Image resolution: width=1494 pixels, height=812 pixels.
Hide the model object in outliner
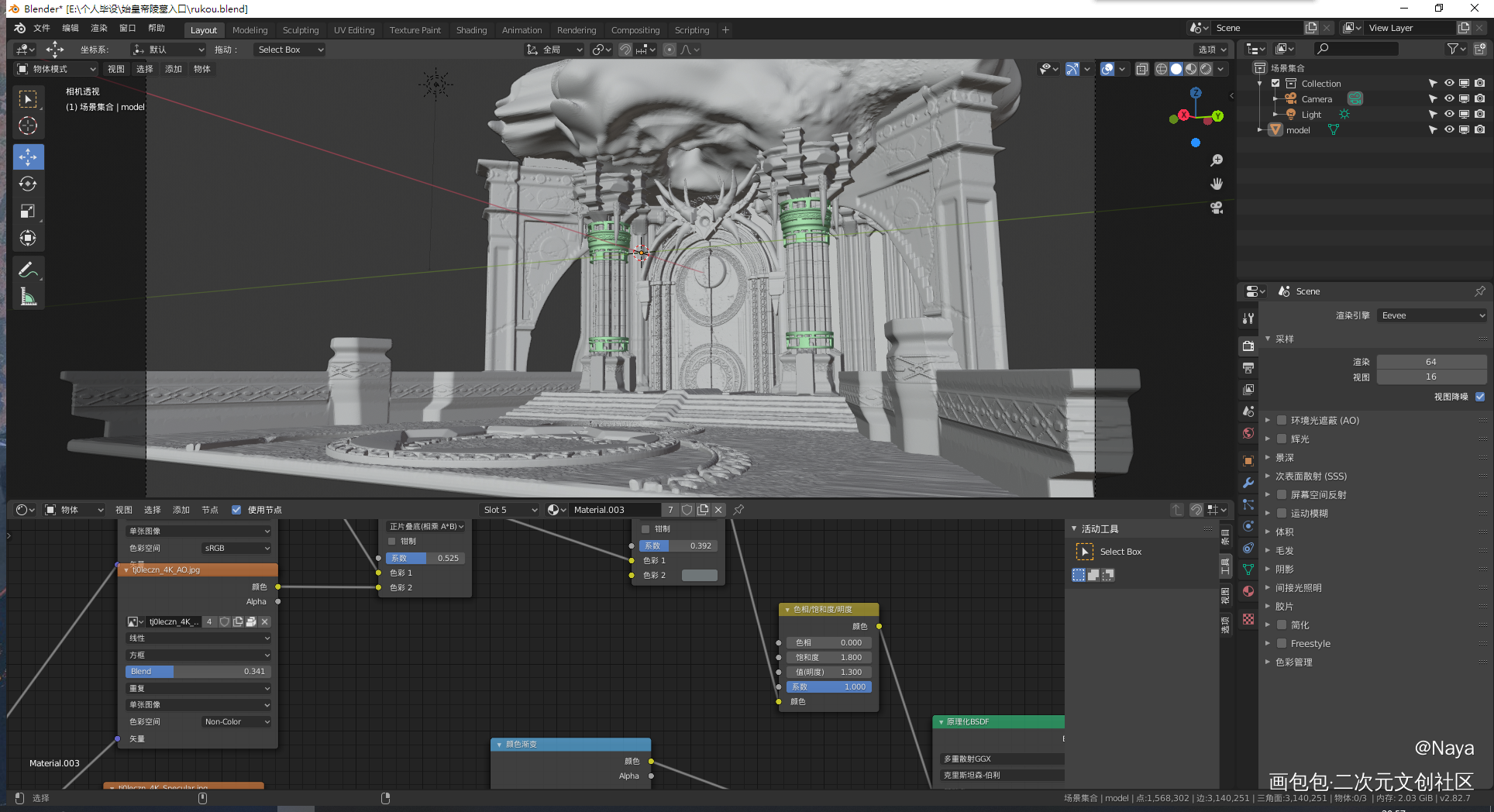pyautogui.click(x=1448, y=130)
